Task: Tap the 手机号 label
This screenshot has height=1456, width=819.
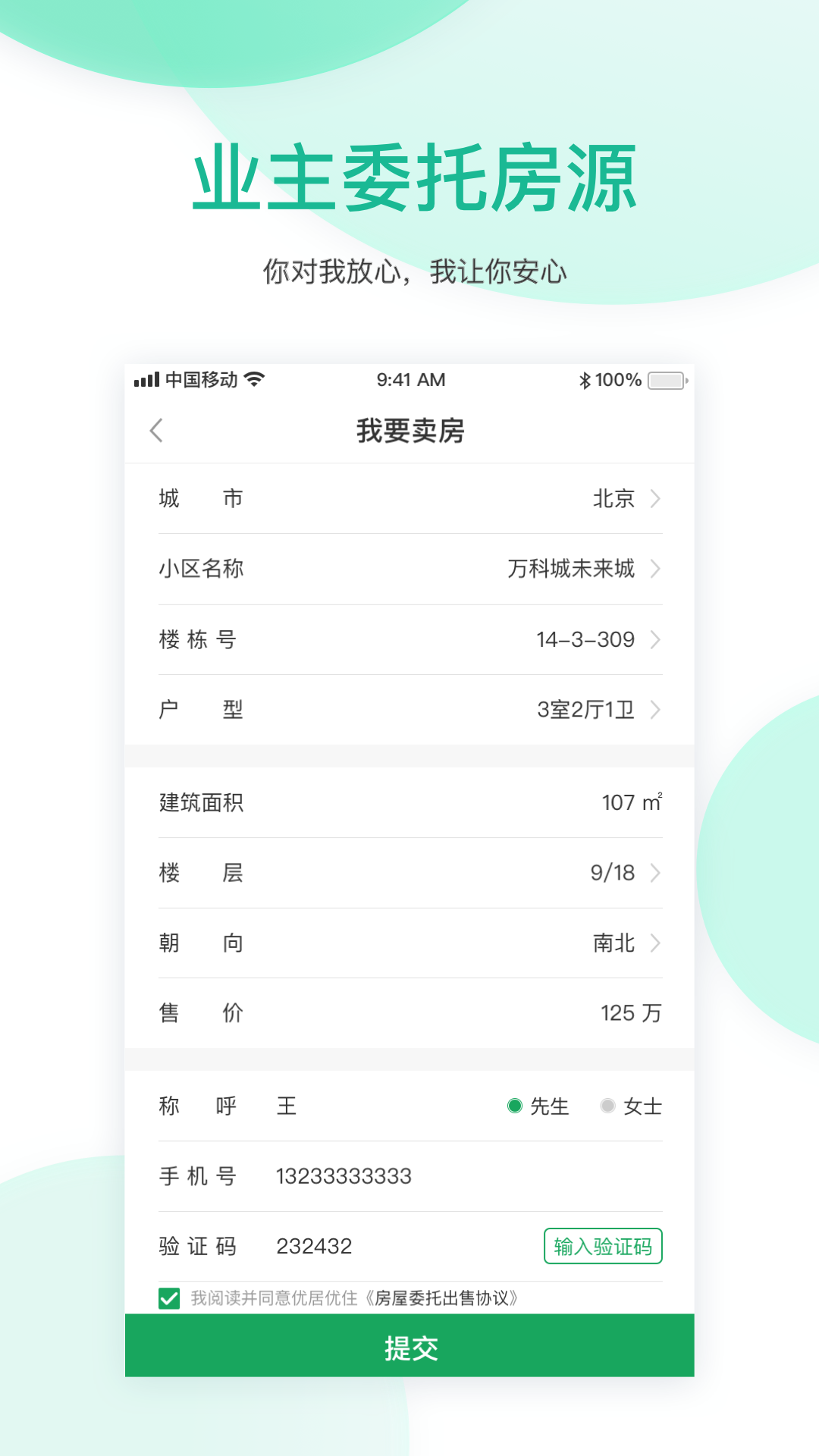Action: pos(197,1176)
